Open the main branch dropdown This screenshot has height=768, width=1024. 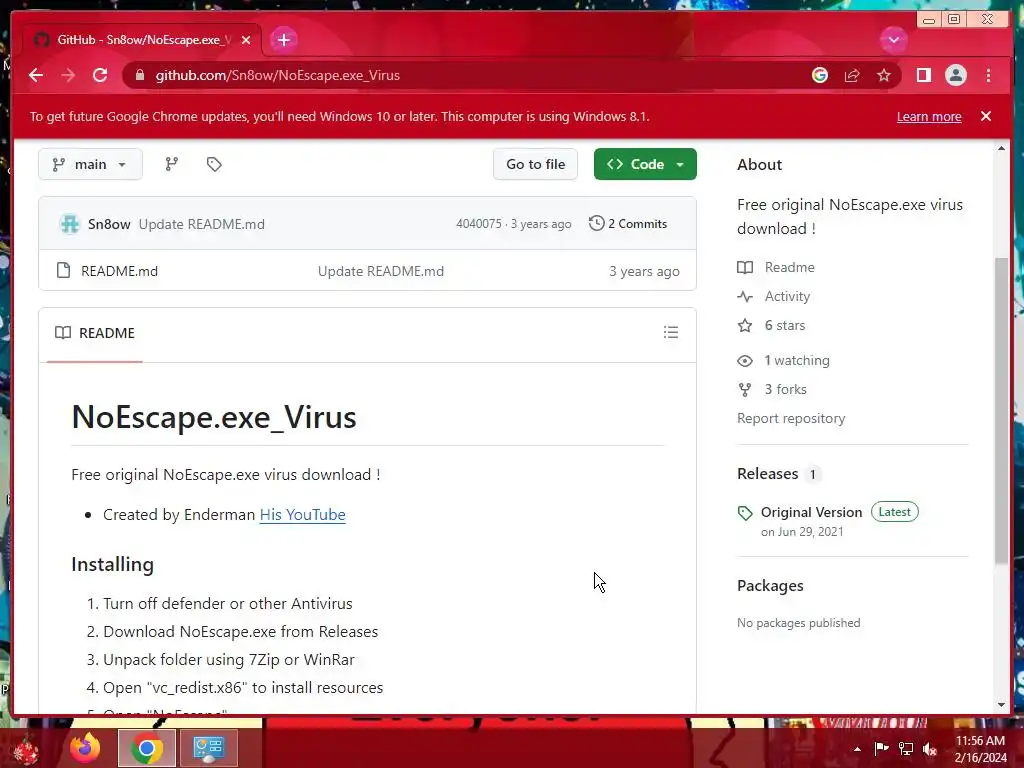point(90,164)
